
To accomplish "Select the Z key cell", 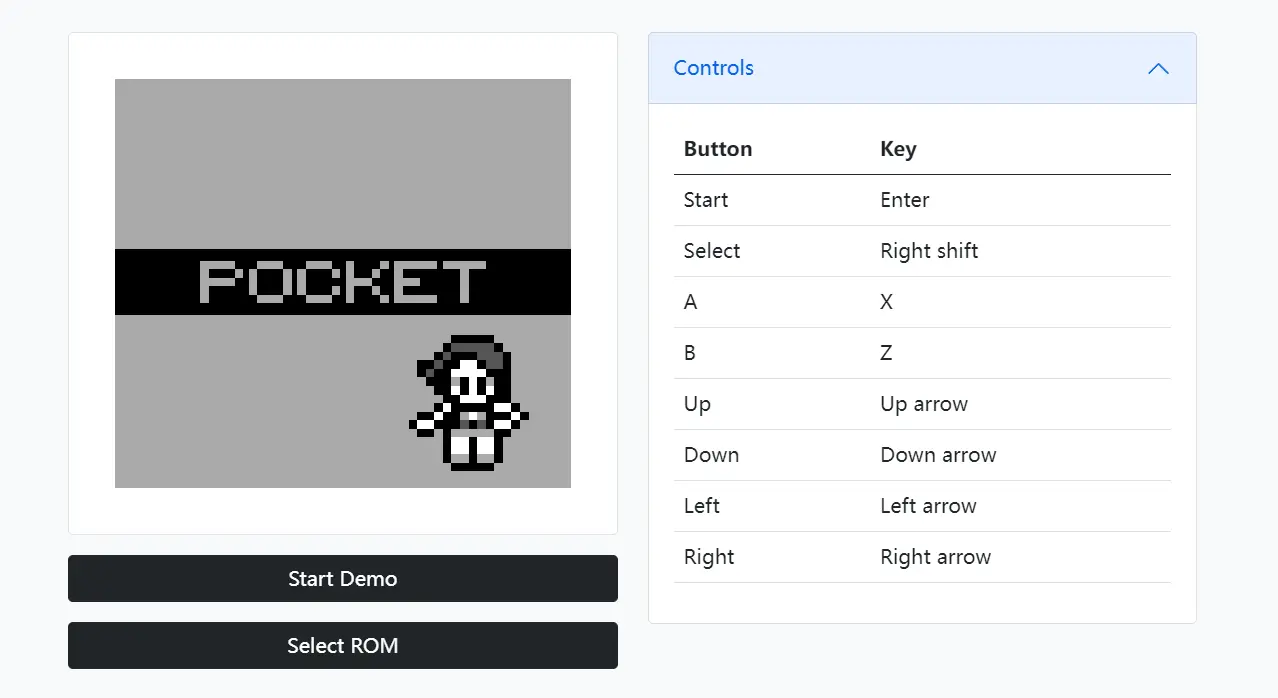I will tap(886, 353).
